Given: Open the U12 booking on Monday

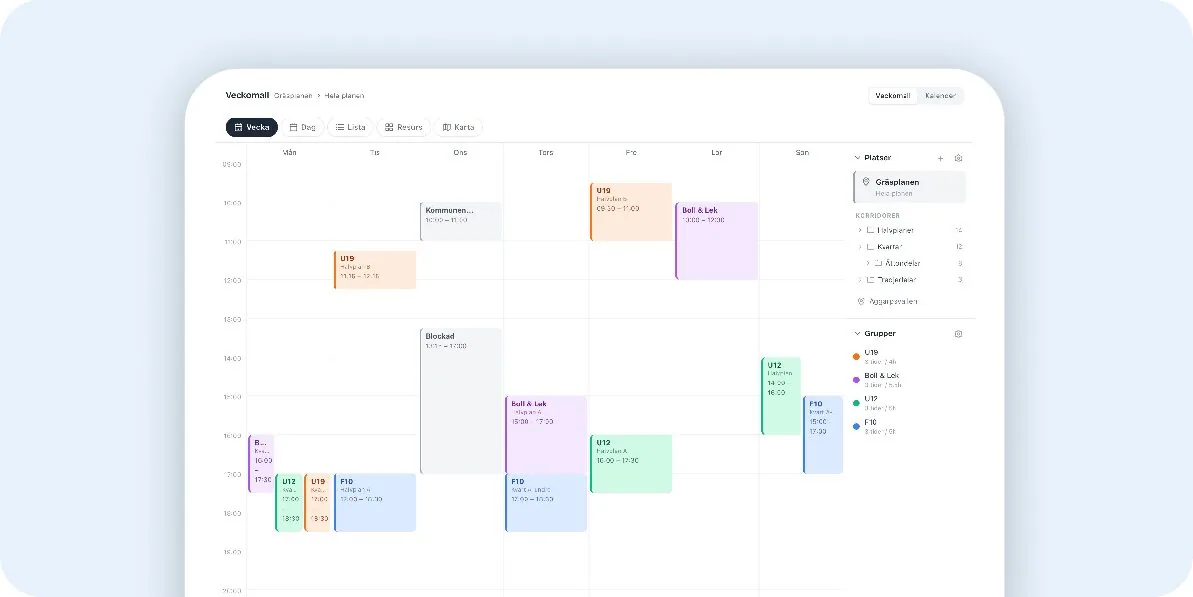Looking at the screenshot, I should coord(289,503).
